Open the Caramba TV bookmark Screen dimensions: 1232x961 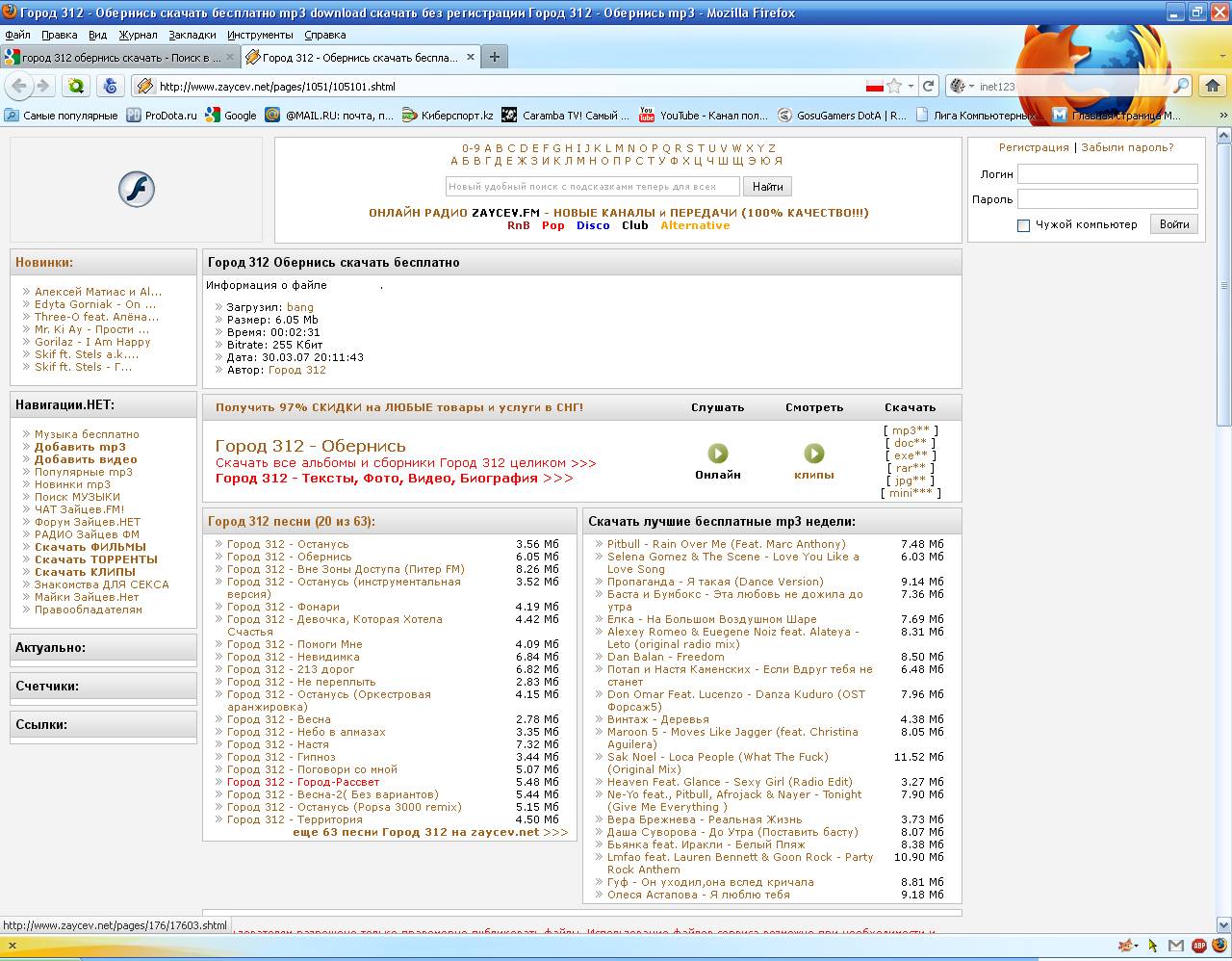pos(566,115)
